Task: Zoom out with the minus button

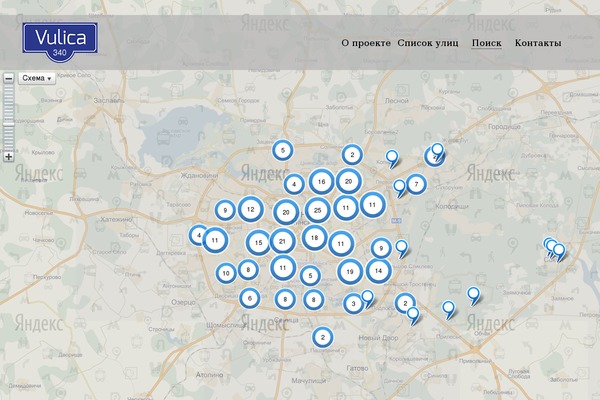Action: (8, 78)
